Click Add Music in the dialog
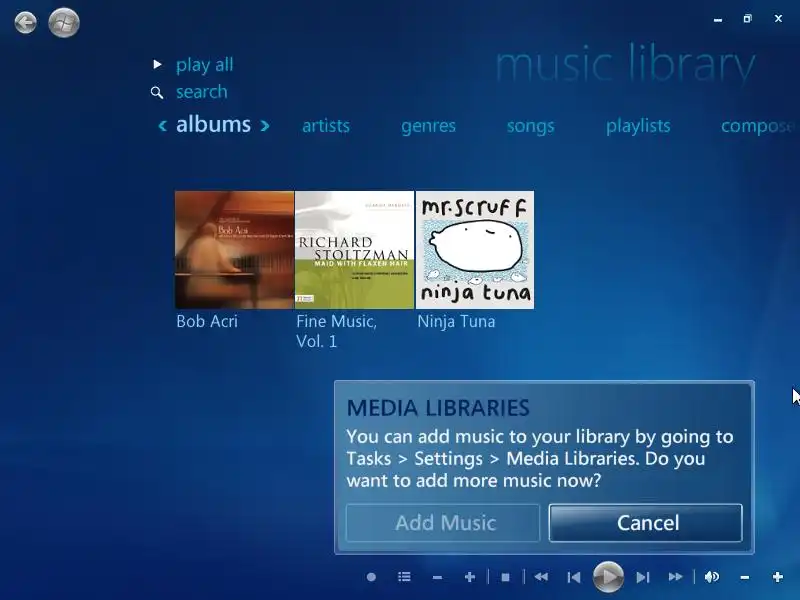 click(443, 523)
